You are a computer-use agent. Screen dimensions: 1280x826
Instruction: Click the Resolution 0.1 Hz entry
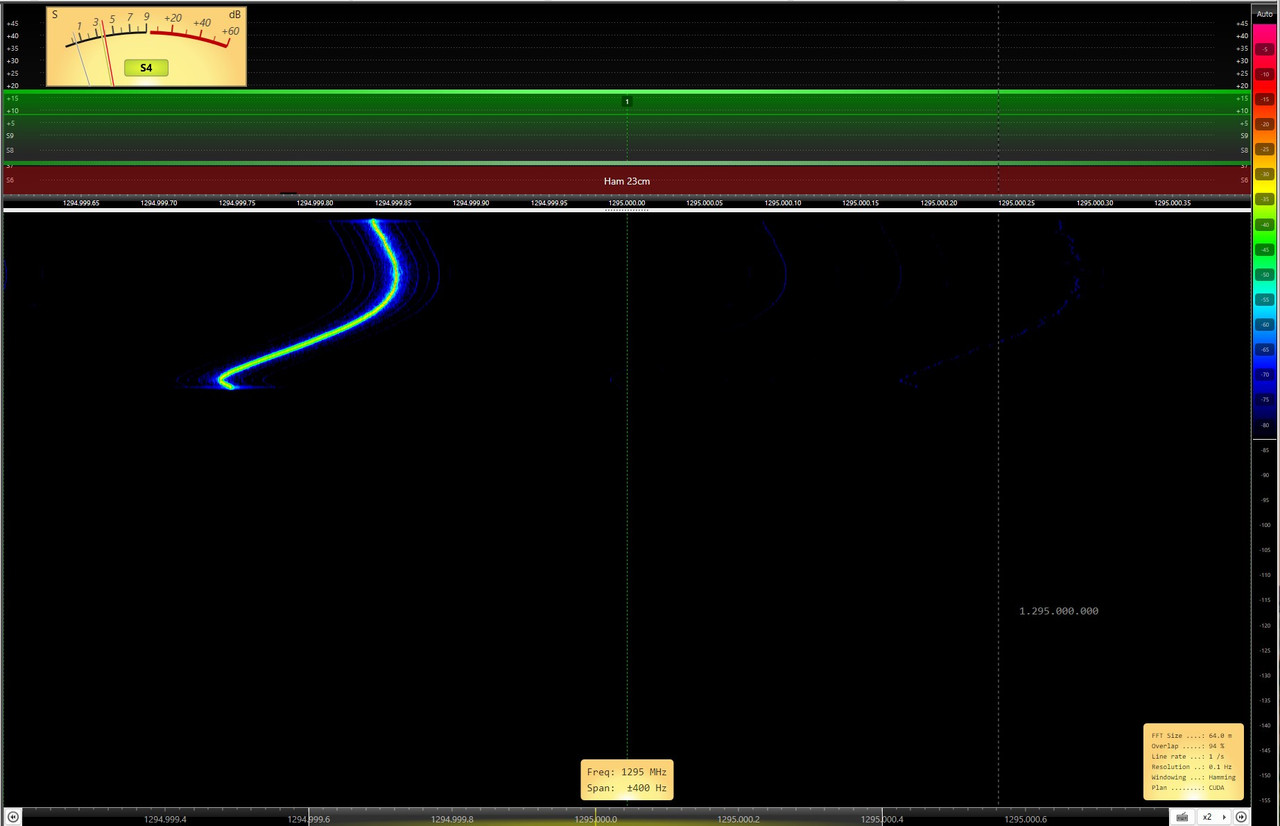click(1193, 767)
